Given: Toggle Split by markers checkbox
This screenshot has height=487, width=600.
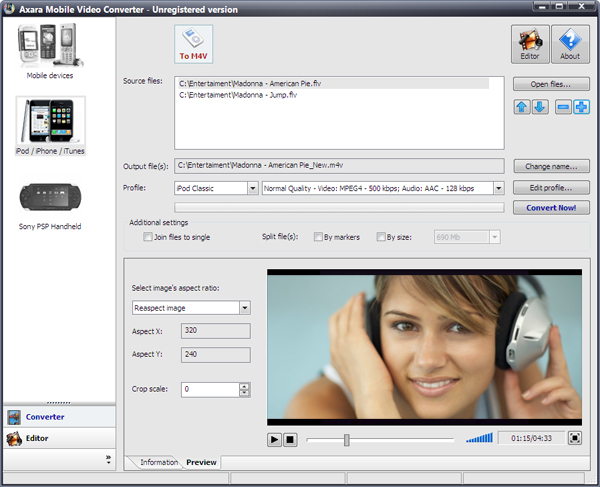Looking at the screenshot, I should (319, 237).
